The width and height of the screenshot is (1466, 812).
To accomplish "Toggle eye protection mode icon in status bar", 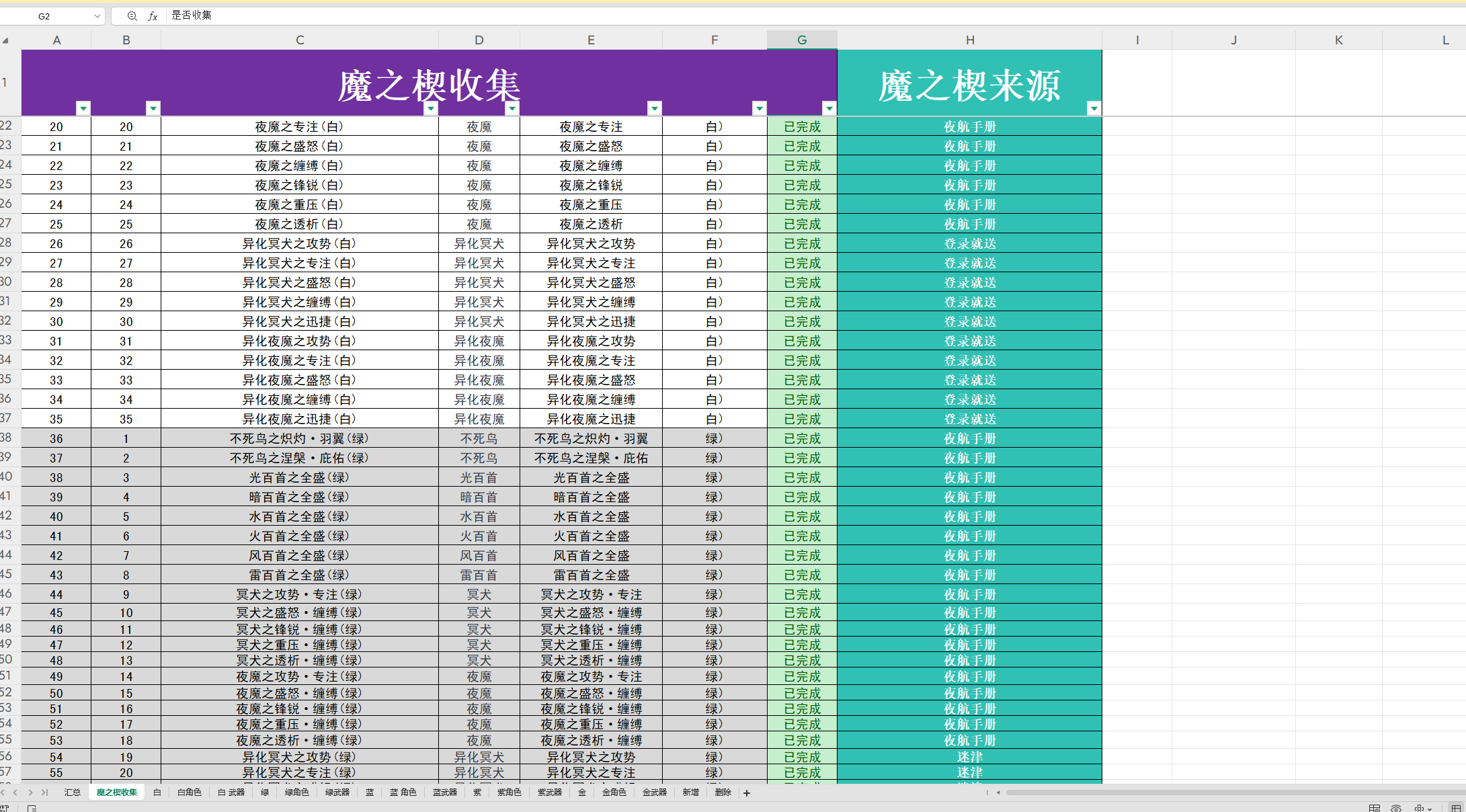I will pyautogui.click(x=1396, y=808).
